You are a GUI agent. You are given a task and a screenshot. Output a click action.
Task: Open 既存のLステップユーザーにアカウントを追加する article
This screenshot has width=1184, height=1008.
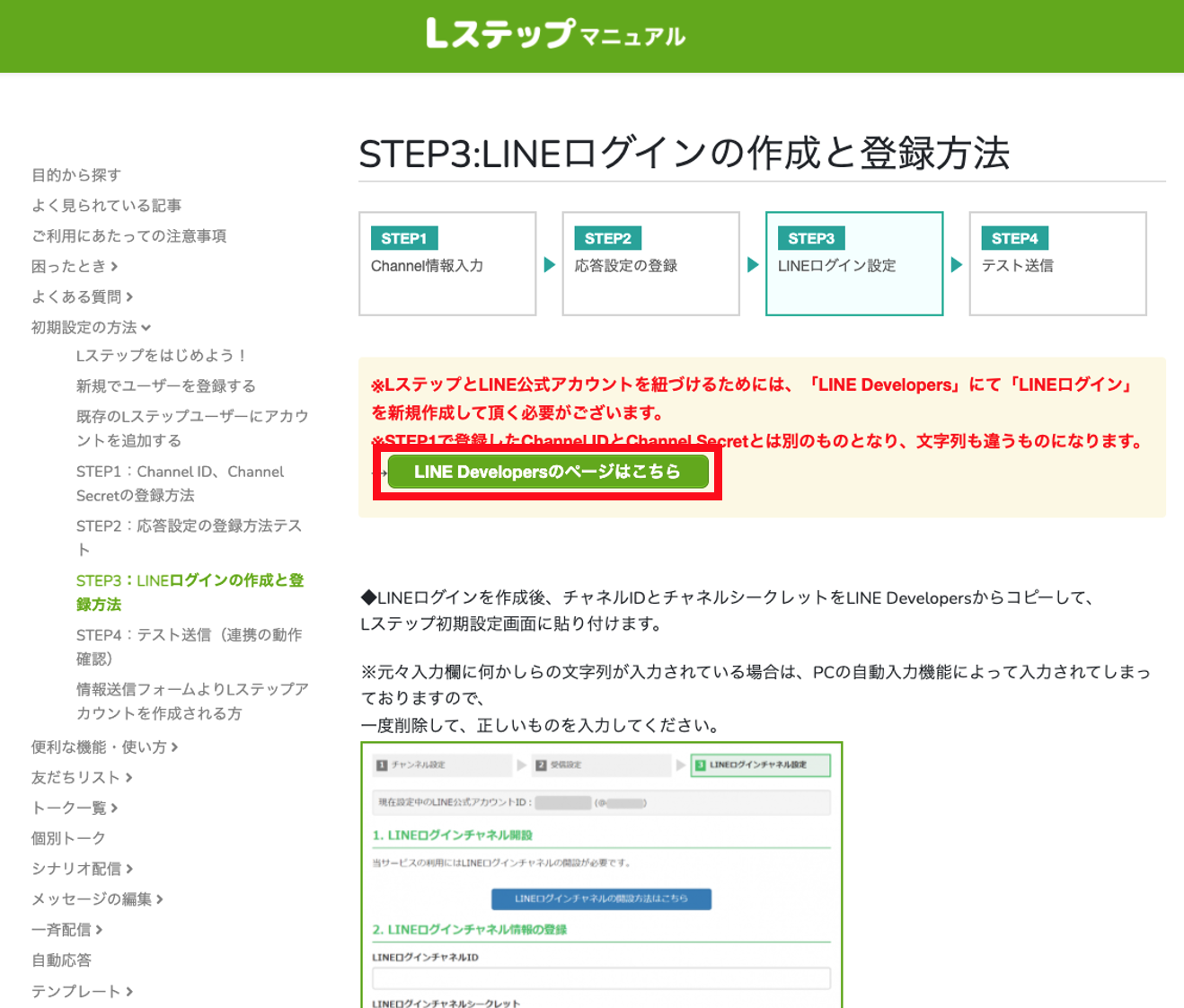192,429
